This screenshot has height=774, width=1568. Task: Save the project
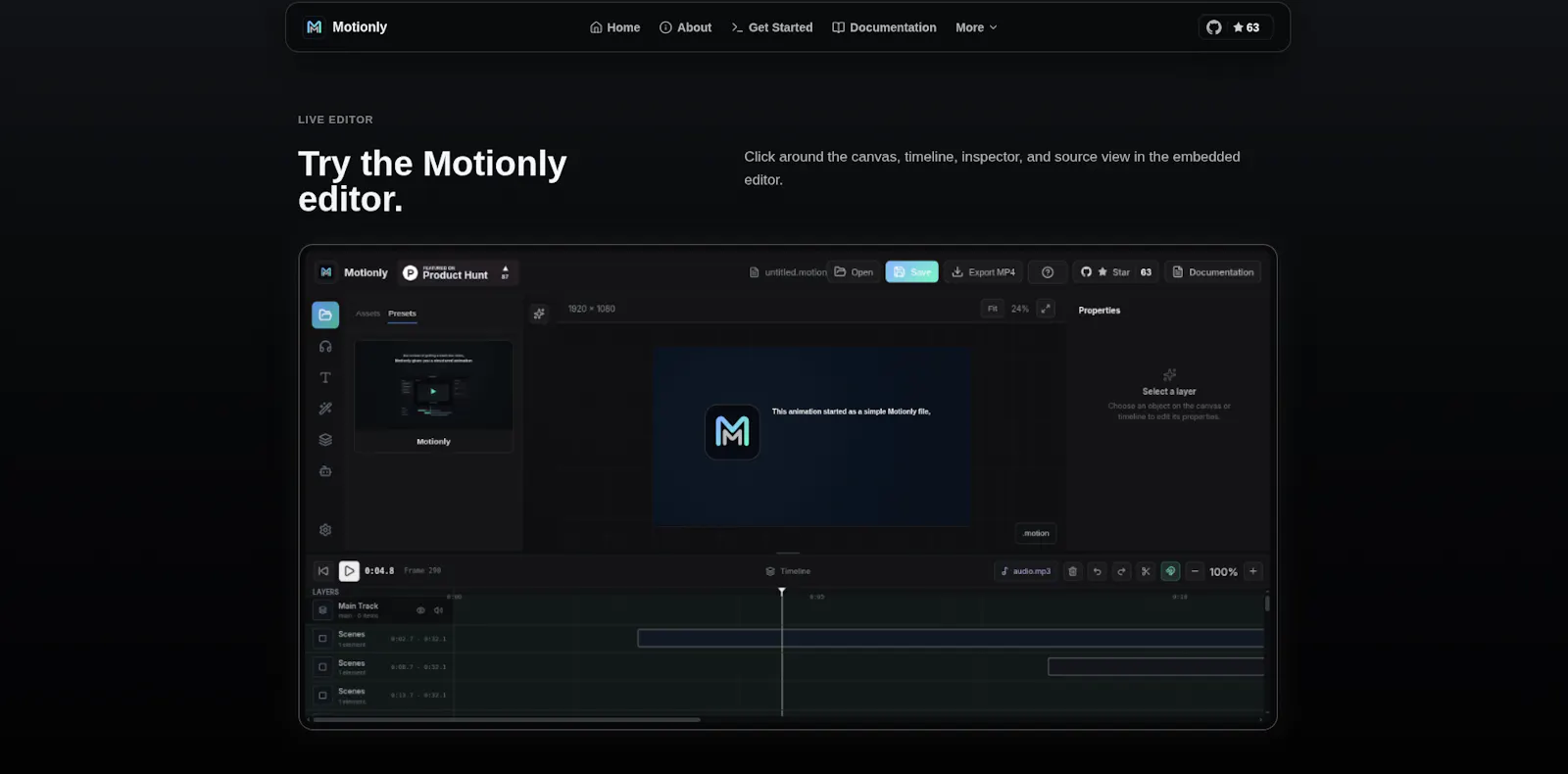point(912,272)
